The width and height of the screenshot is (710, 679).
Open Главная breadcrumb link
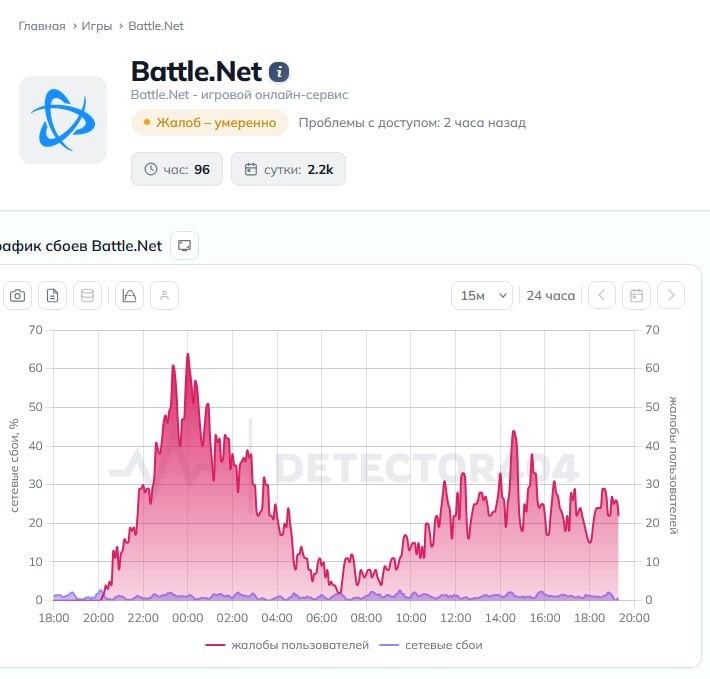[42, 26]
